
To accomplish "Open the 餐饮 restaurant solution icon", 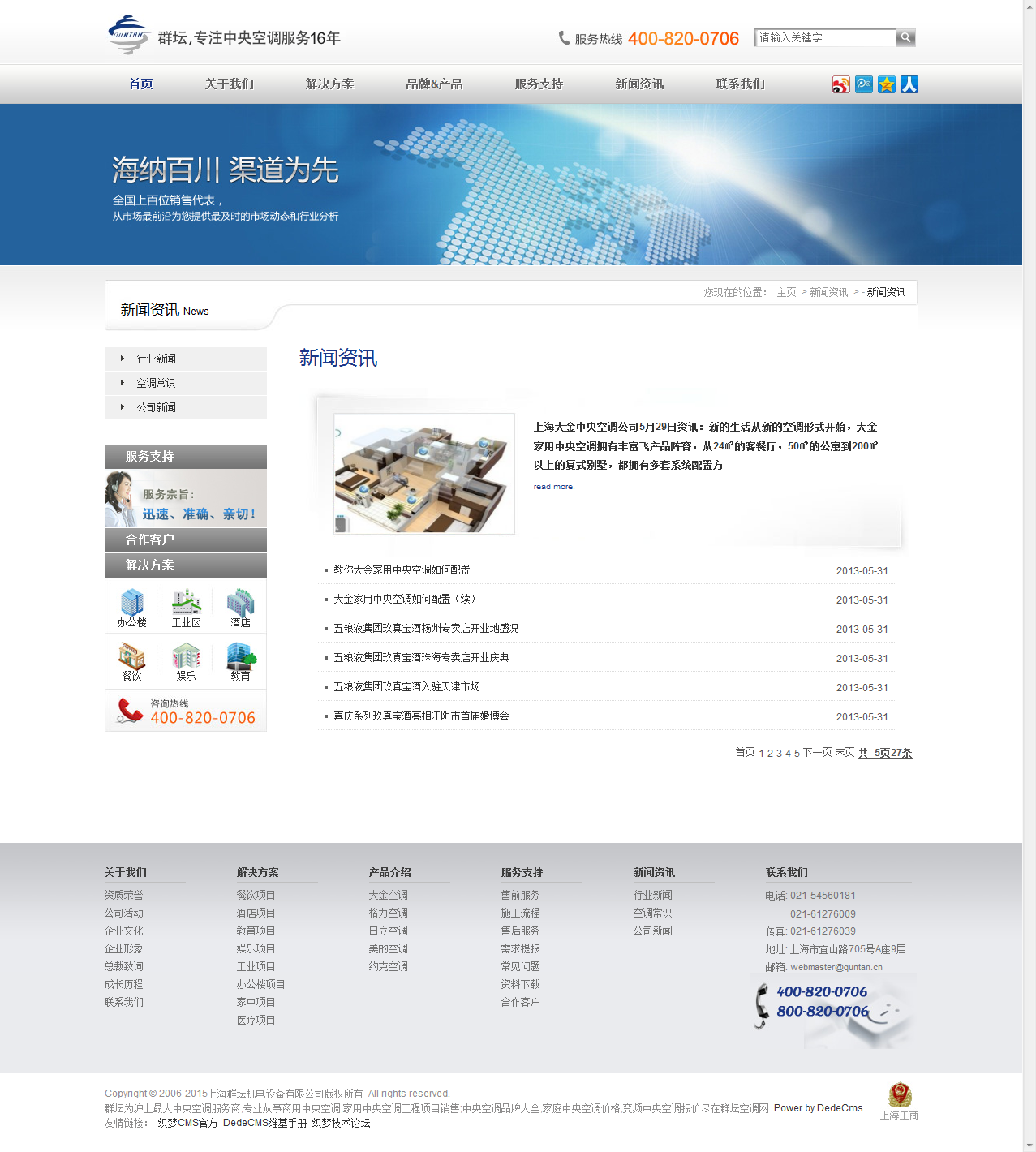I will (131, 660).
